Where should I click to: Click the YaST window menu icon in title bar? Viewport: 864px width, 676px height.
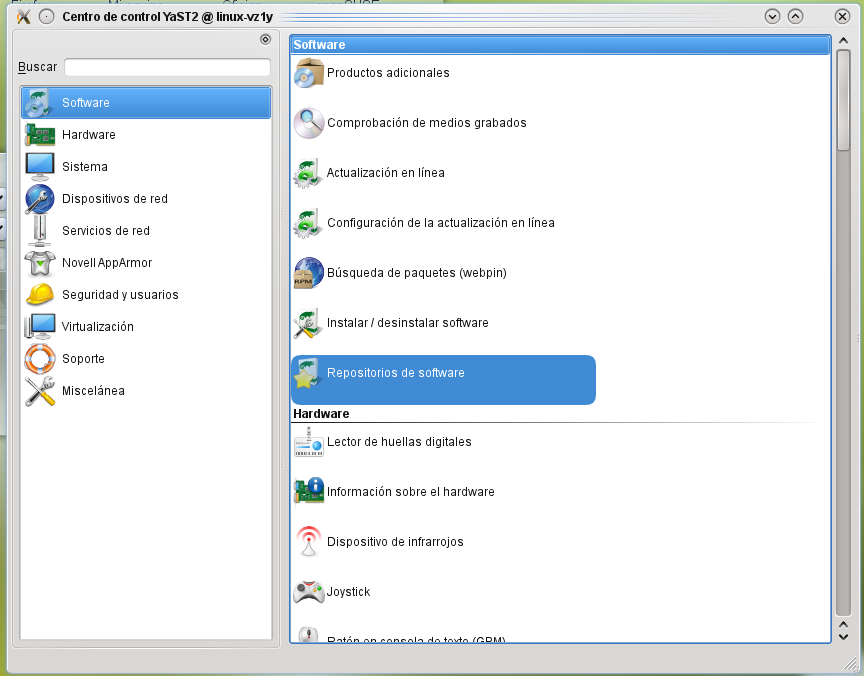(23, 17)
